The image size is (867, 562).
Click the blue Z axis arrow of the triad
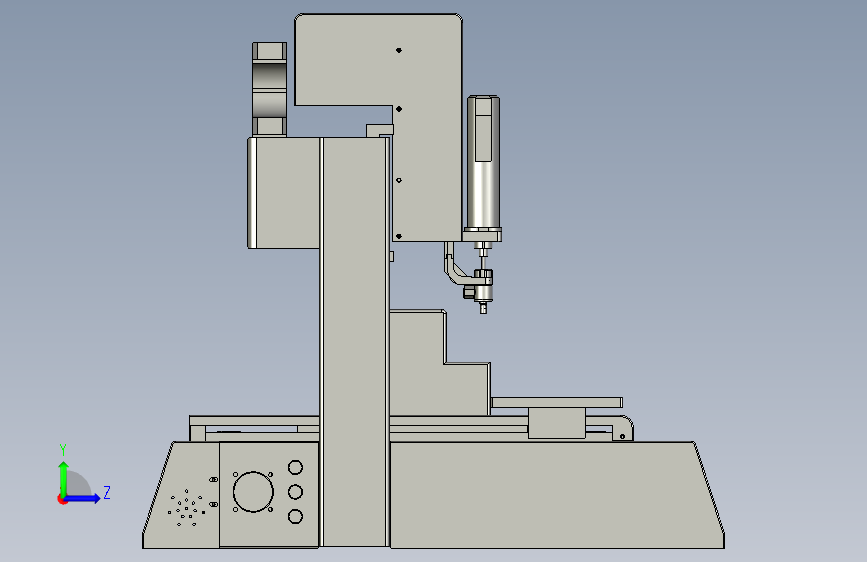pos(83,498)
